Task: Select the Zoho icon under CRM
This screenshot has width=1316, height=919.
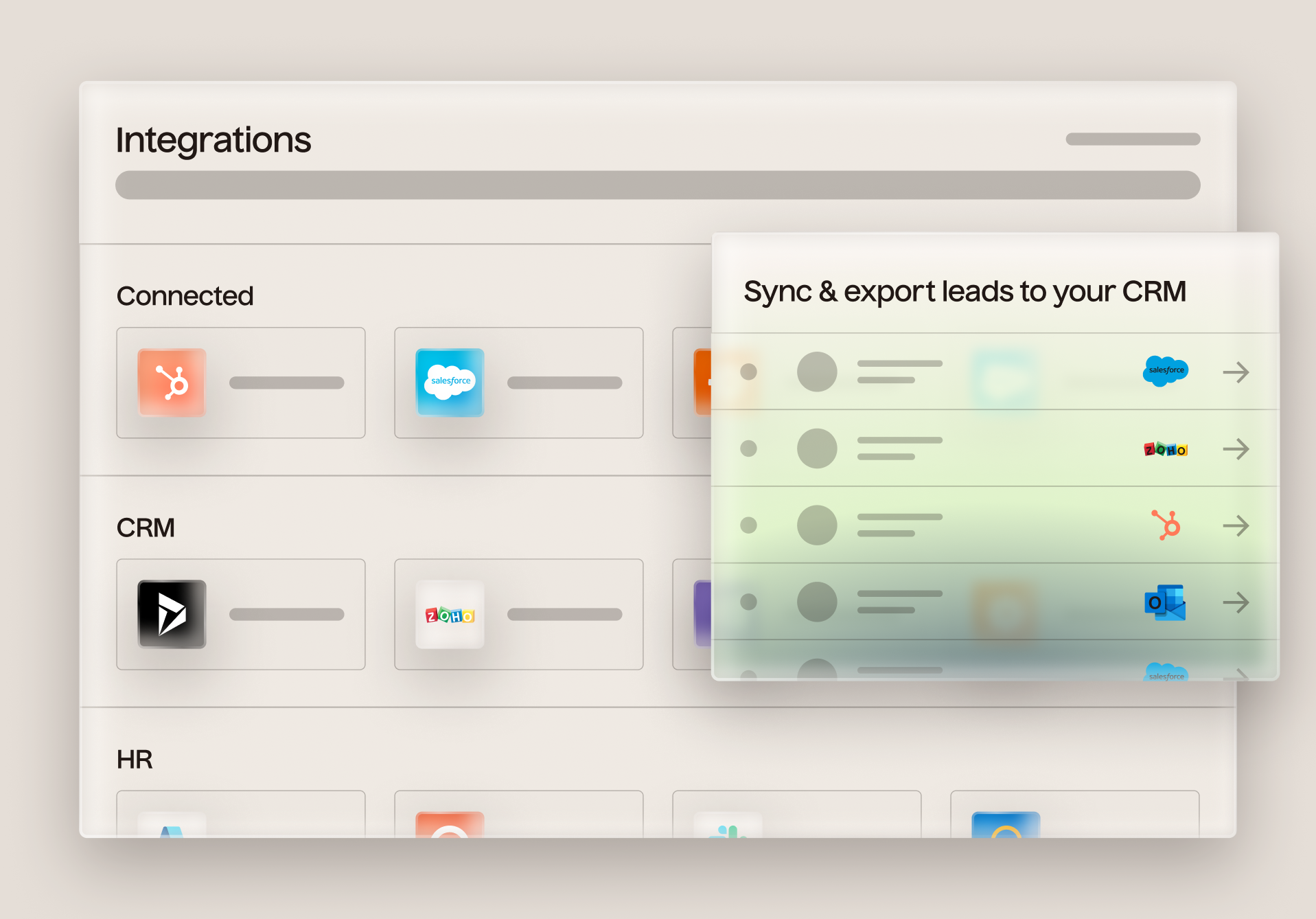Action: [450, 614]
